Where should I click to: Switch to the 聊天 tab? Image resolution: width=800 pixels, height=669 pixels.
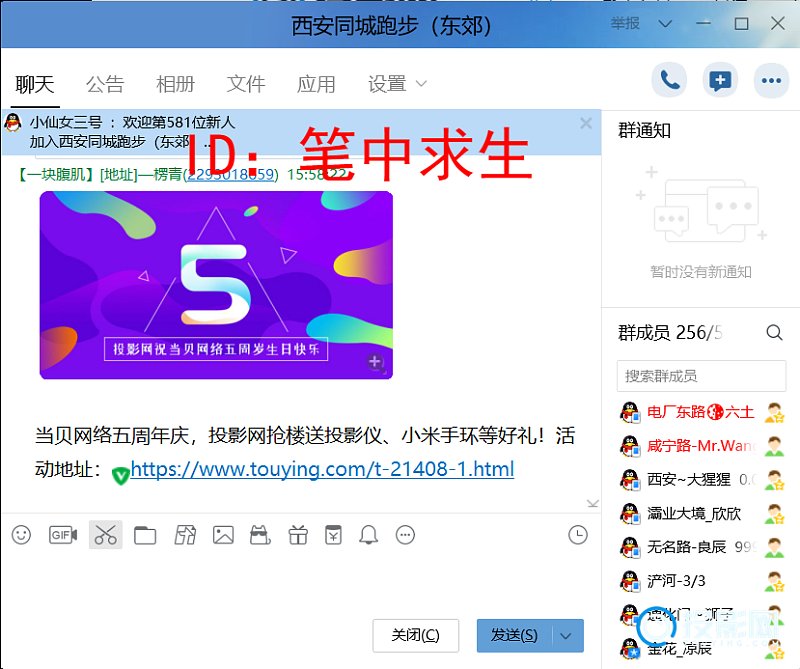(x=35, y=84)
